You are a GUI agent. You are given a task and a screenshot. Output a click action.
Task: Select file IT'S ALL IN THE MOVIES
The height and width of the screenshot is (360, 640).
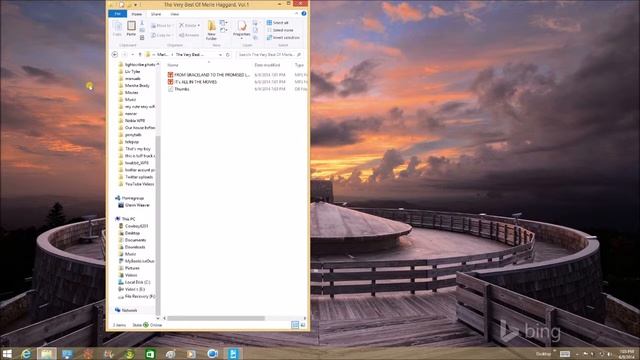[192, 82]
